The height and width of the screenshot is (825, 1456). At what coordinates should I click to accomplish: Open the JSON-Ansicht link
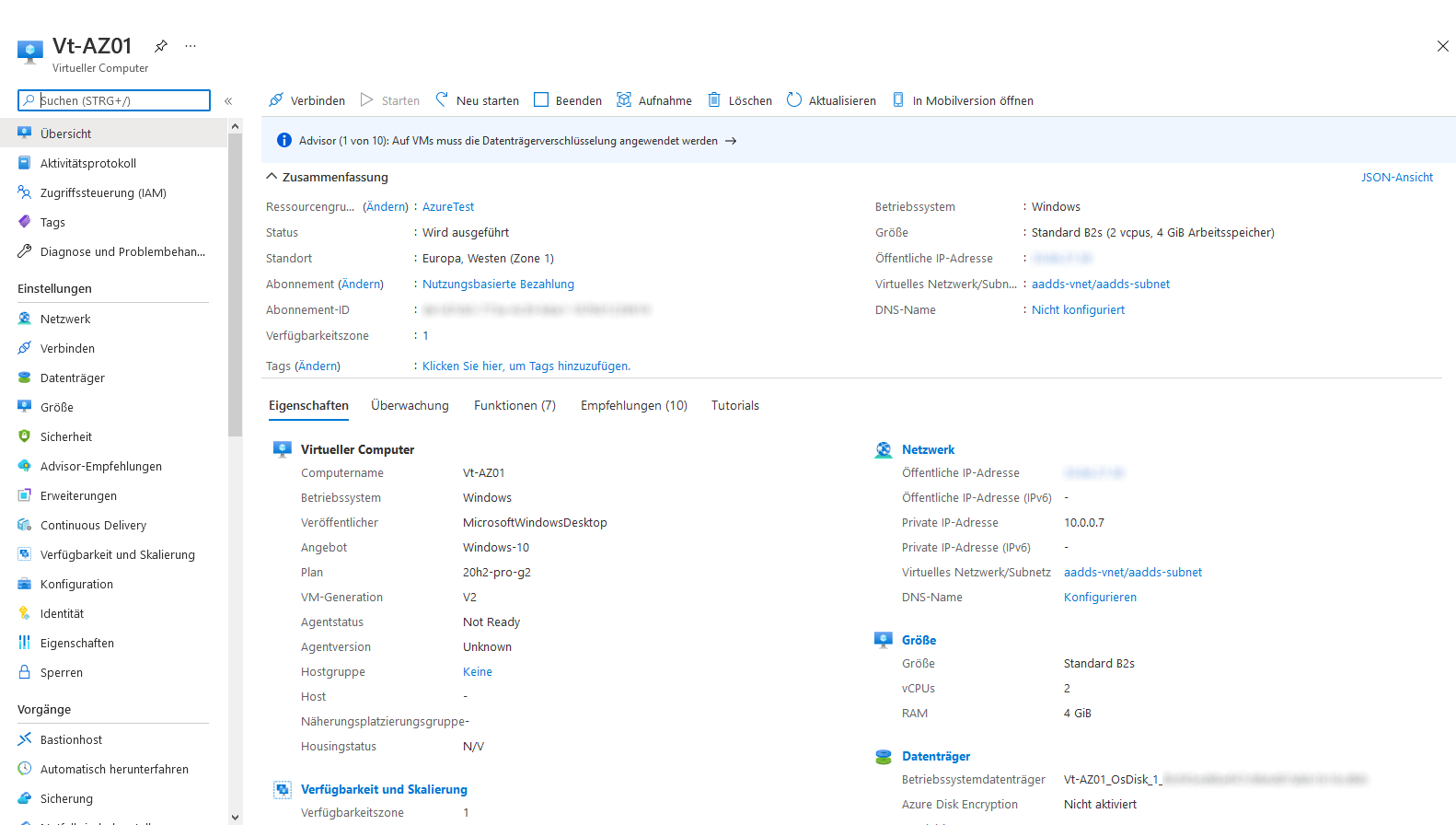(1397, 178)
